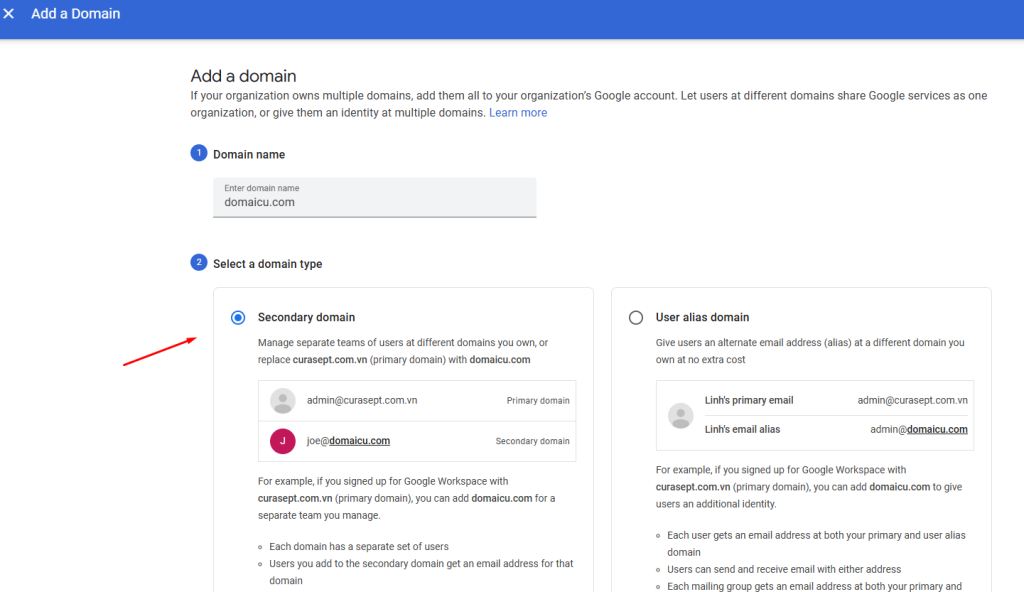Click the "Linh's email alias" label
This screenshot has height=592, width=1024.
point(742,429)
